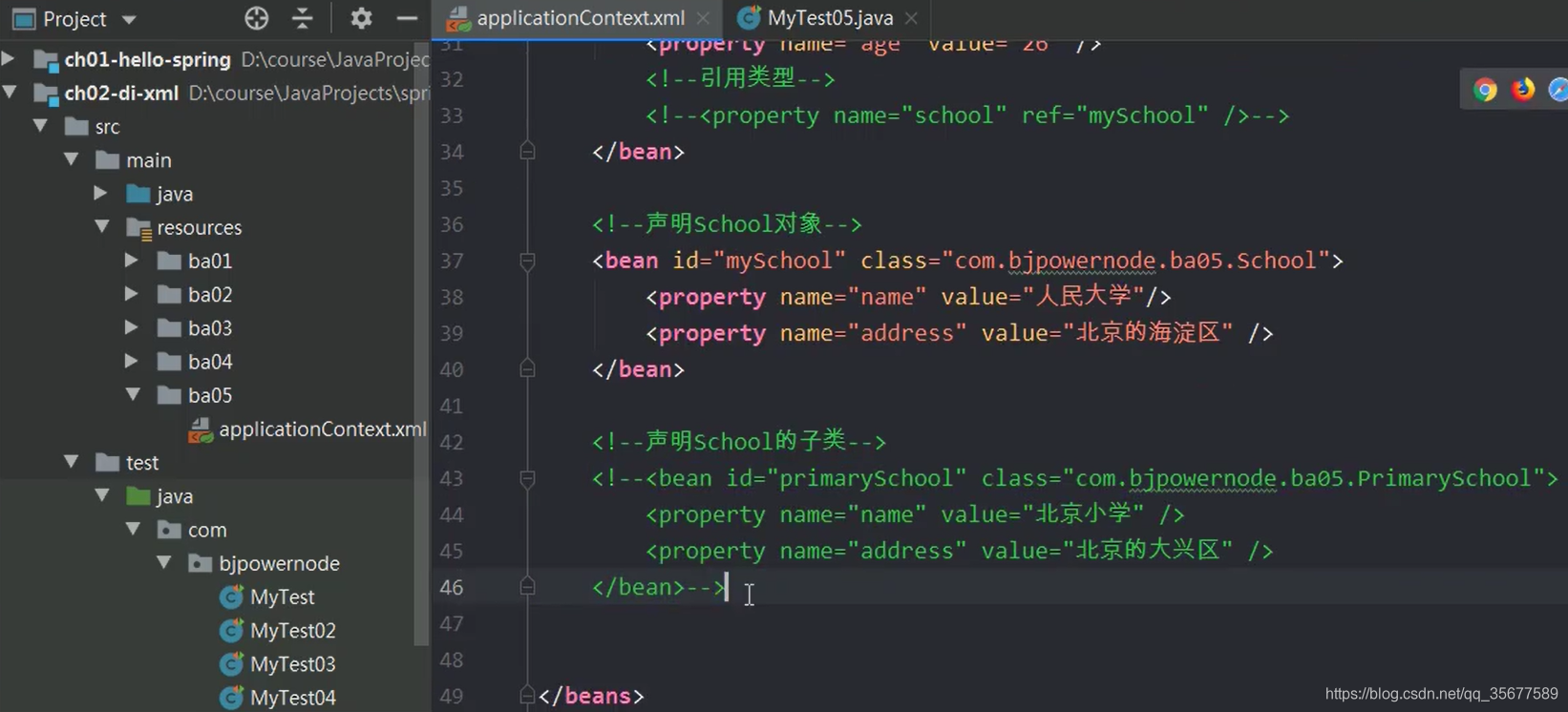Select the ba03 folder
1568x712 pixels.
pos(210,328)
